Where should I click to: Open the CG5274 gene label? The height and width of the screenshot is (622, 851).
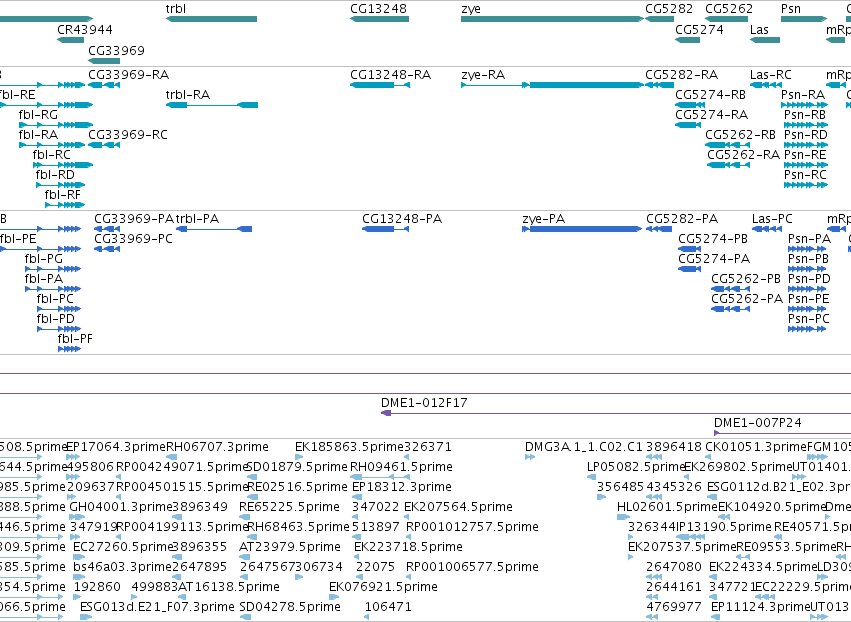699,29
